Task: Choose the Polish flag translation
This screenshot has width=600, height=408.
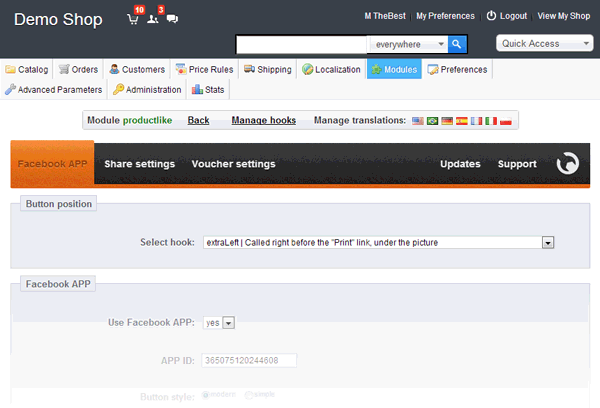Action: (x=506, y=120)
